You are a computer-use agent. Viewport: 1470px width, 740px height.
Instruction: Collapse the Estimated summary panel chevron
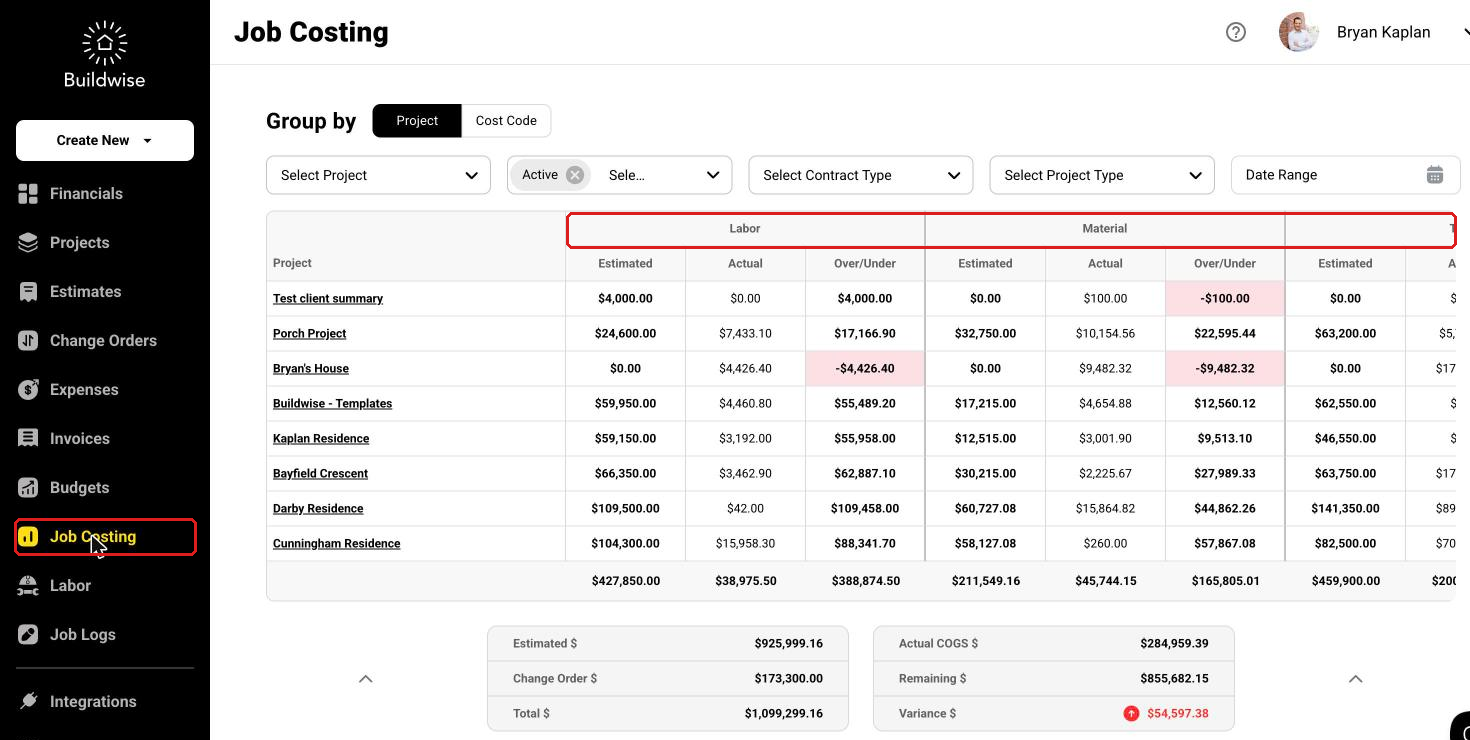pos(366,679)
